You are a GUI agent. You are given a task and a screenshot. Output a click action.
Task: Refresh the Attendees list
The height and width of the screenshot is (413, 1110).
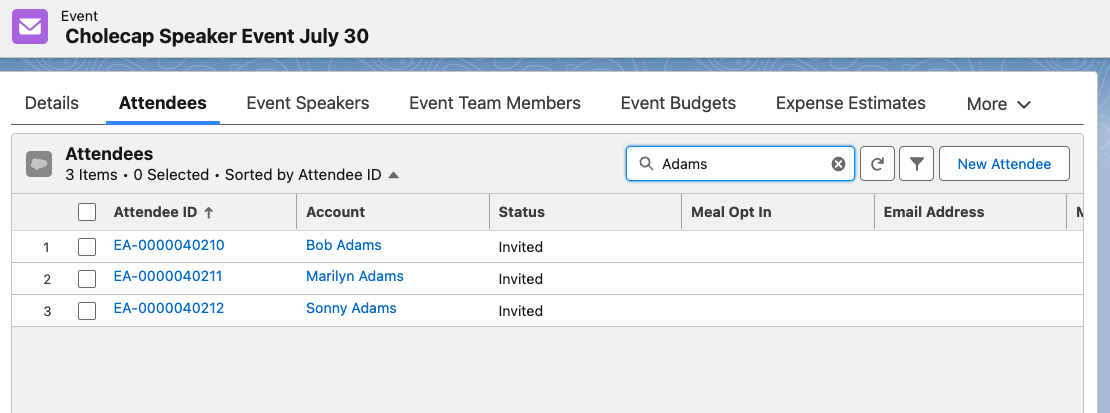pyautogui.click(x=877, y=164)
